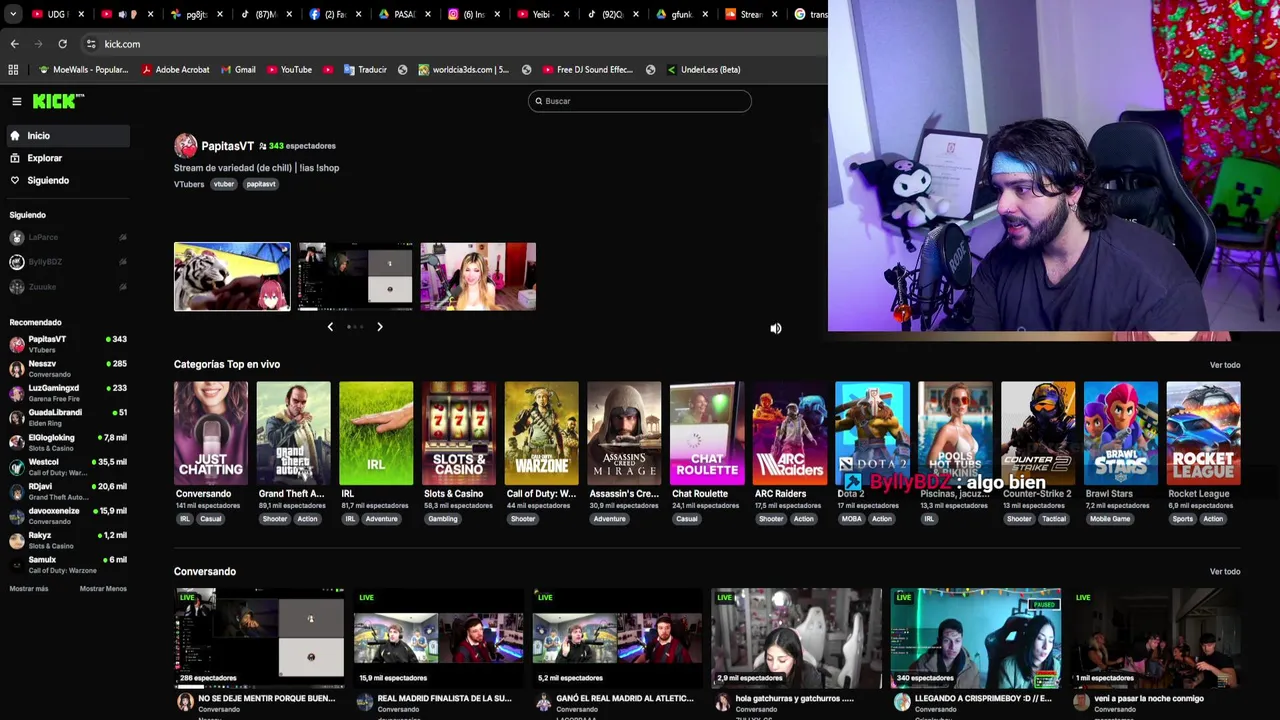Select the blonde streamer featured thumbnail
This screenshot has height=720, width=1280.
pyautogui.click(x=478, y=276)
